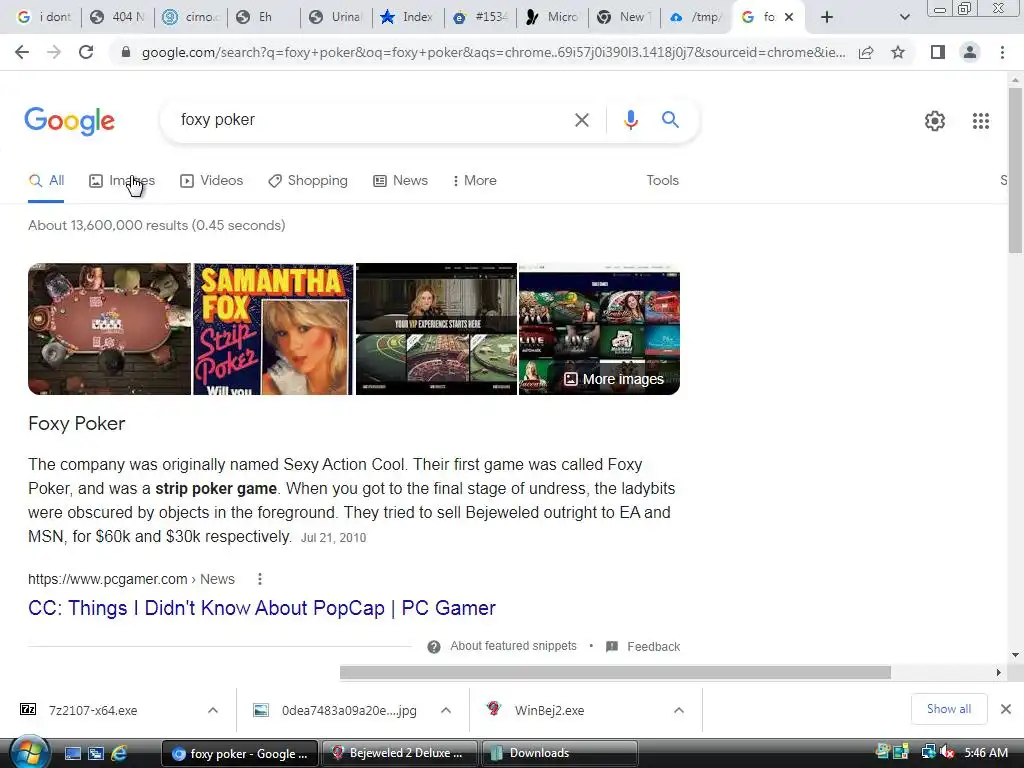This screenshot has height=768, width=1024.
Task: Open the Tools search options
Action: coord(662,180)
